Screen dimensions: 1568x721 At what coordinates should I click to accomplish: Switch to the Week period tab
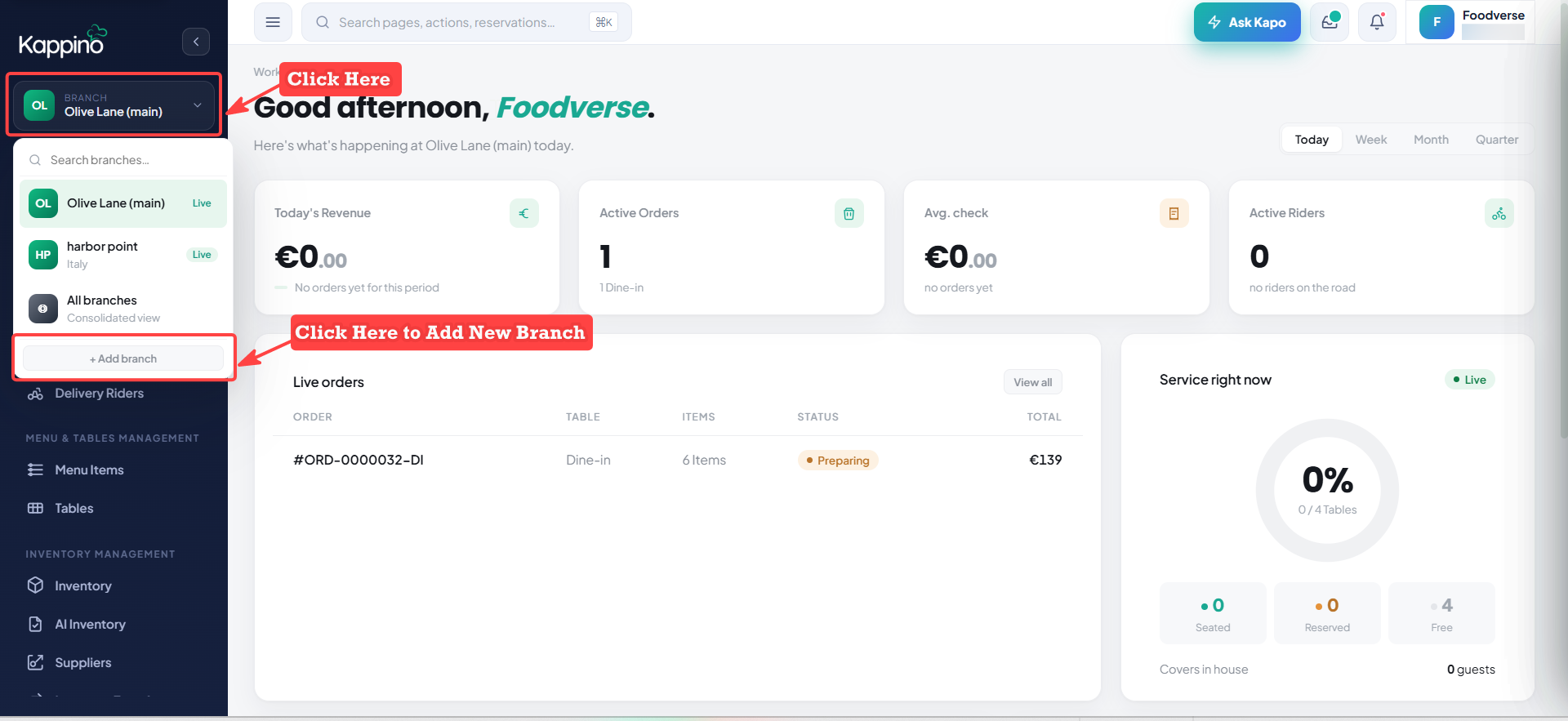(x=1371, y=140)
